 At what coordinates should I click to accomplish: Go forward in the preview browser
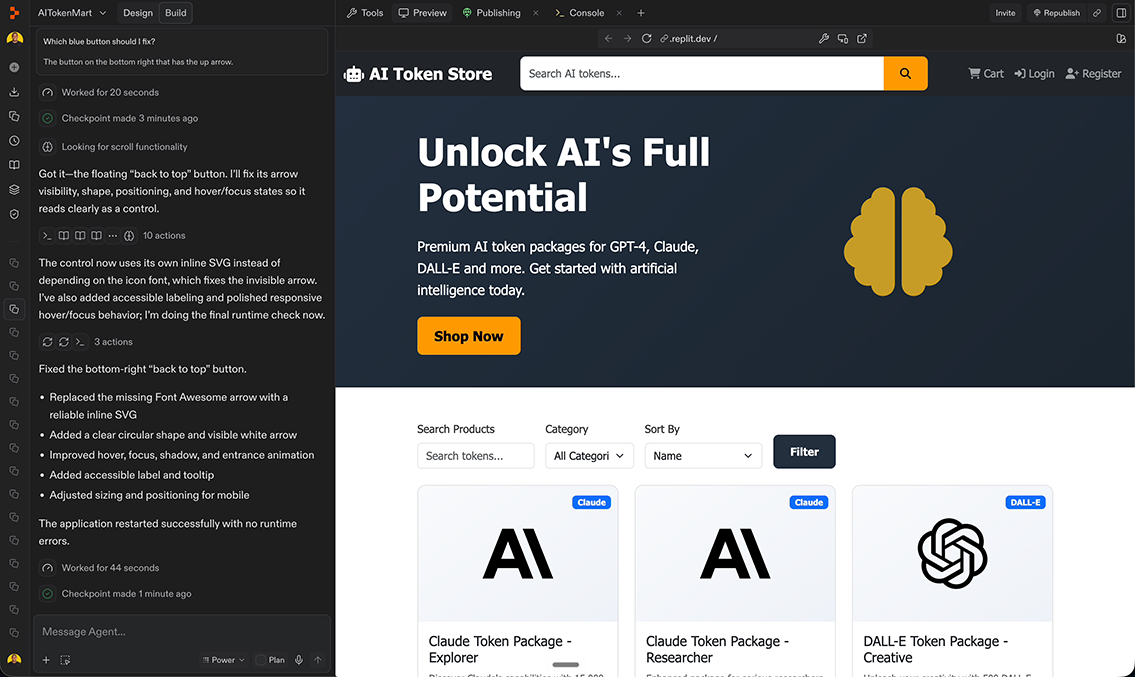(x=627, y=38)
